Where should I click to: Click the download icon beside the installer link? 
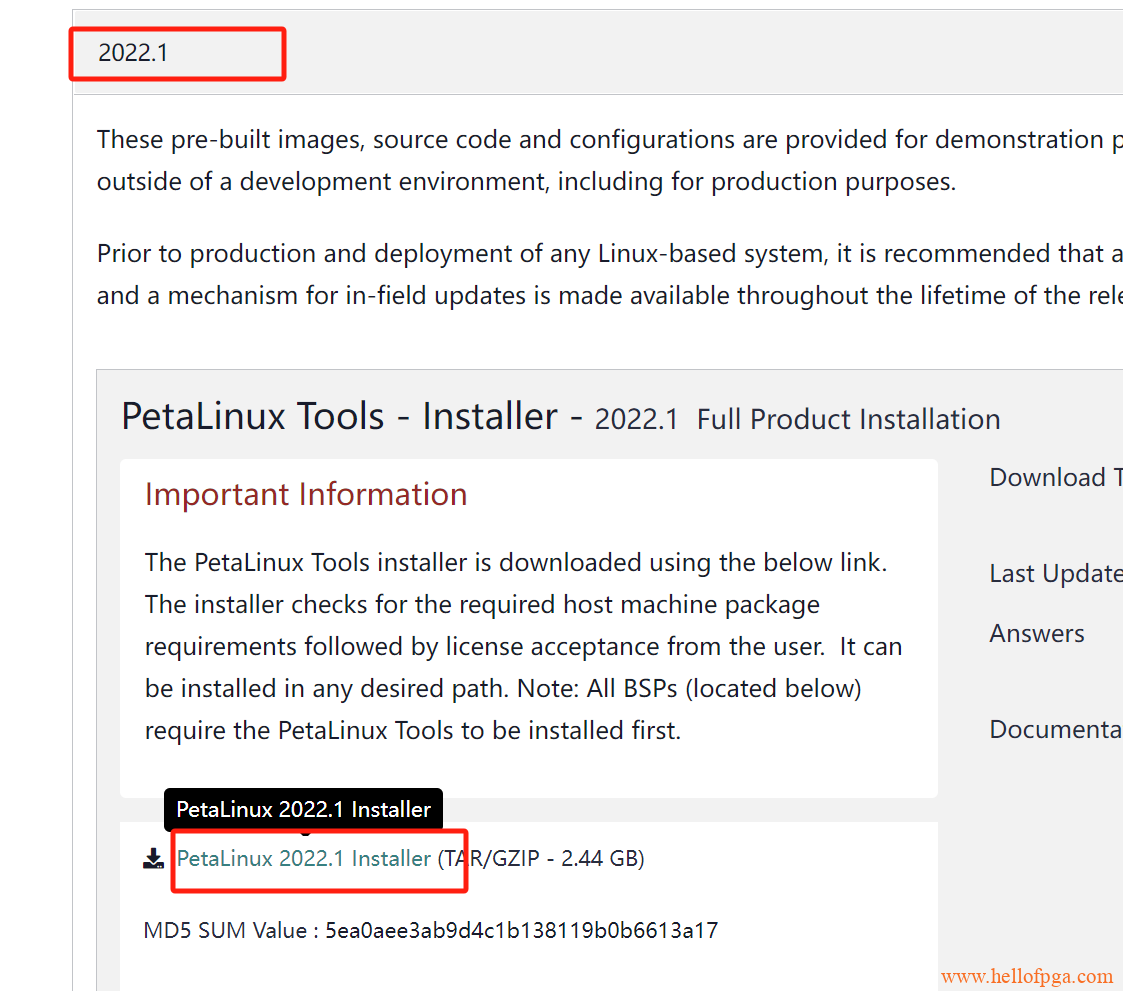pos(154,858)
